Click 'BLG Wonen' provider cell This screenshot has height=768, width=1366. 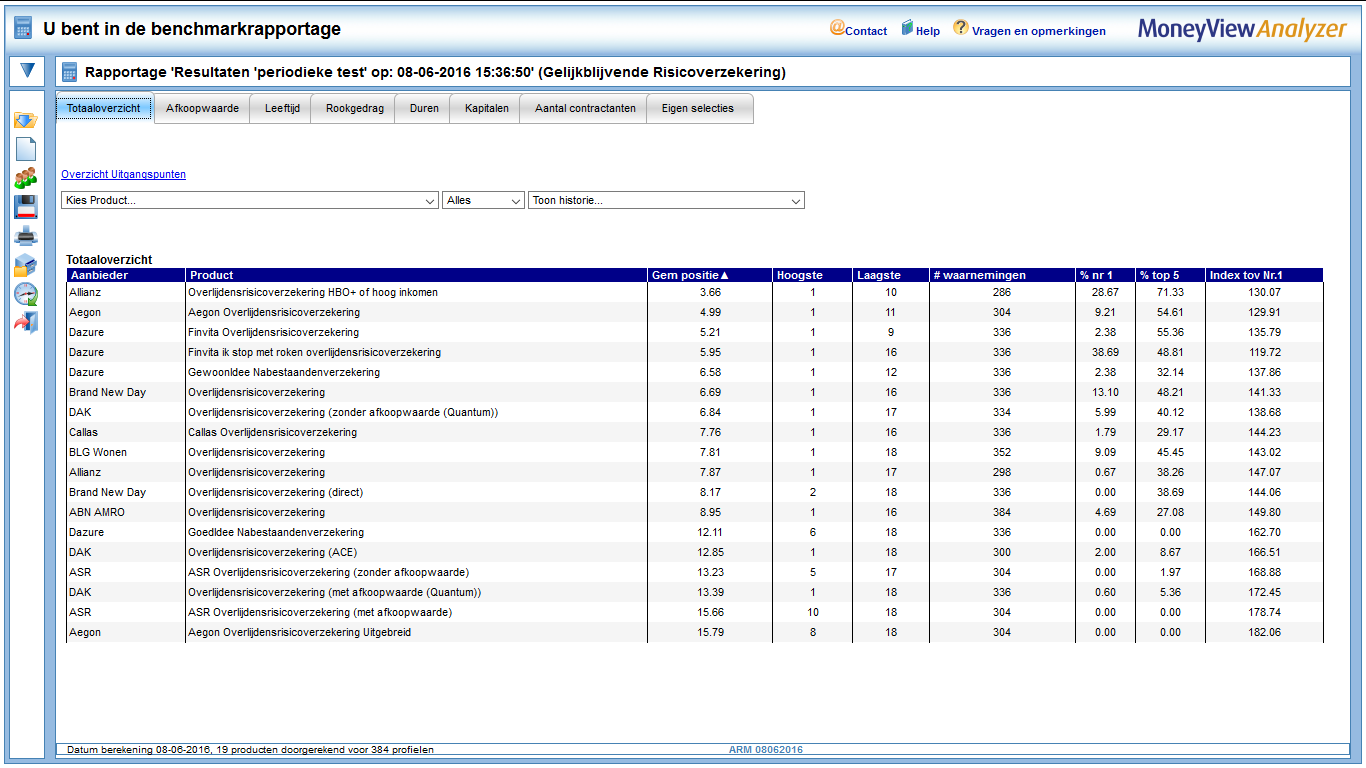(x=126, y=452)
